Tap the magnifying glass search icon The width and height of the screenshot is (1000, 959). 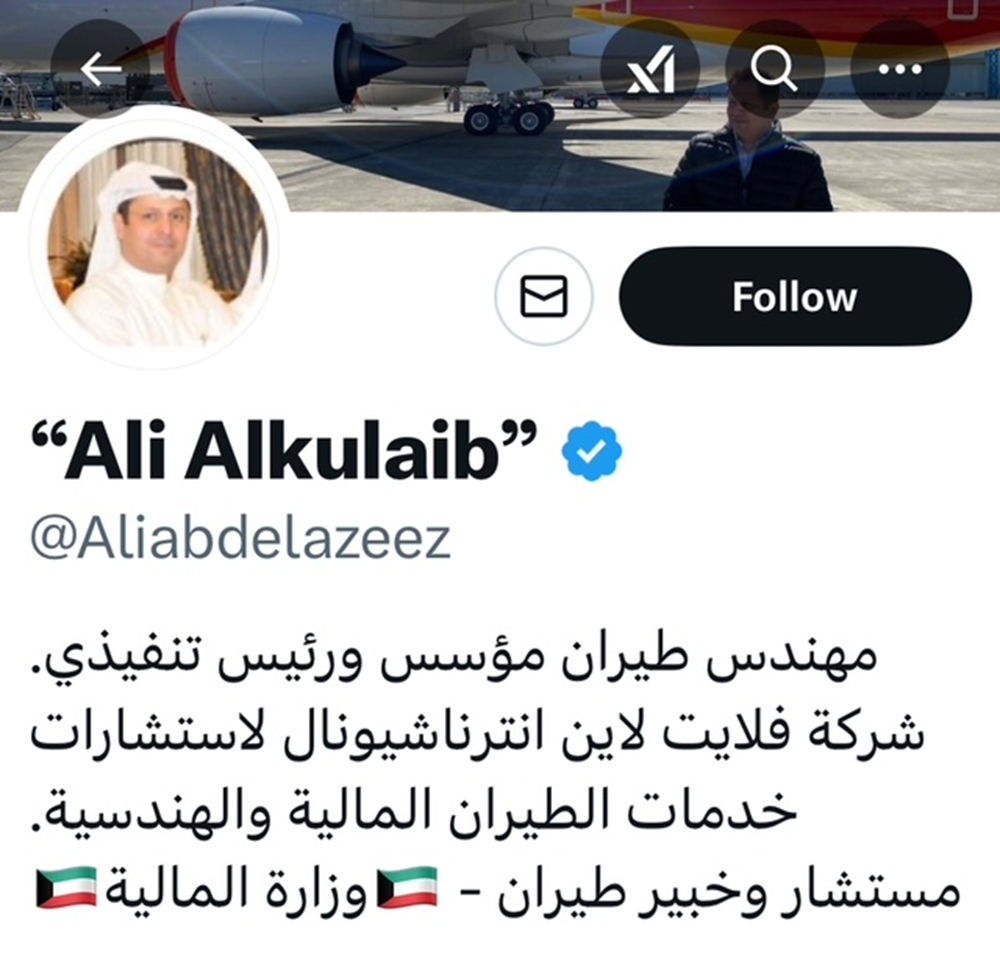tap(775, 68)
